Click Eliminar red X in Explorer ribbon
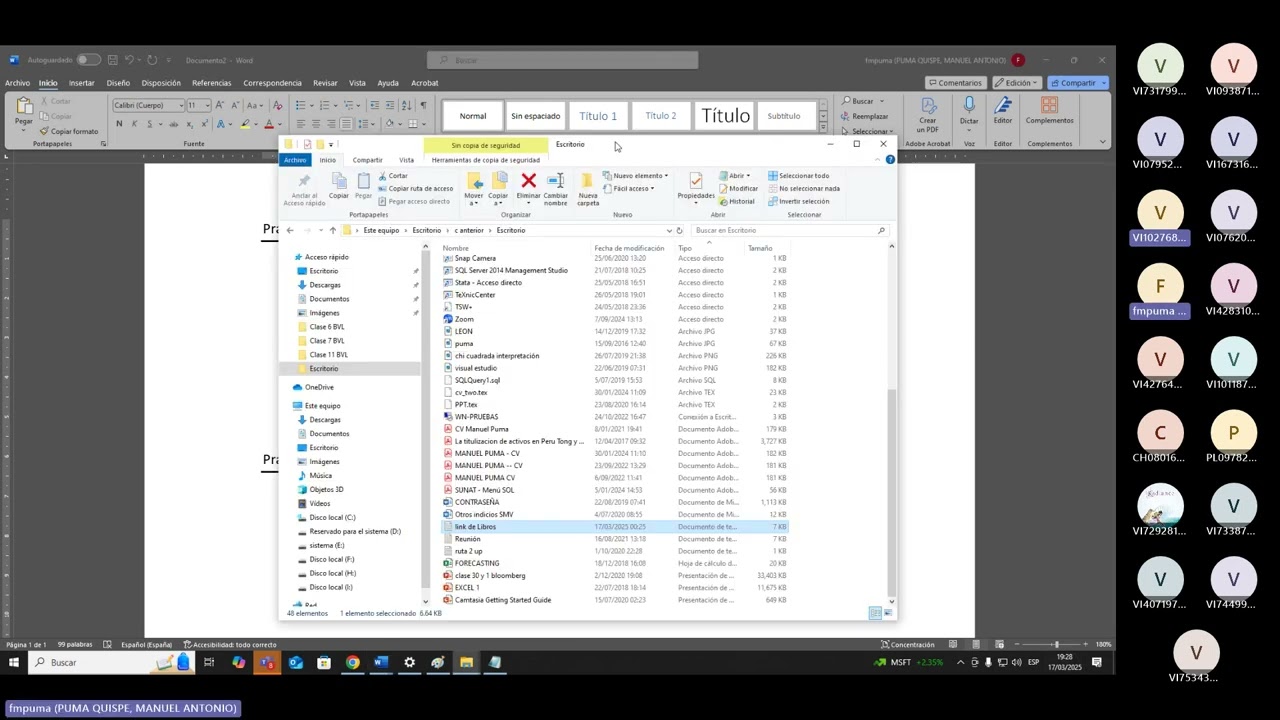 point(529,180)
